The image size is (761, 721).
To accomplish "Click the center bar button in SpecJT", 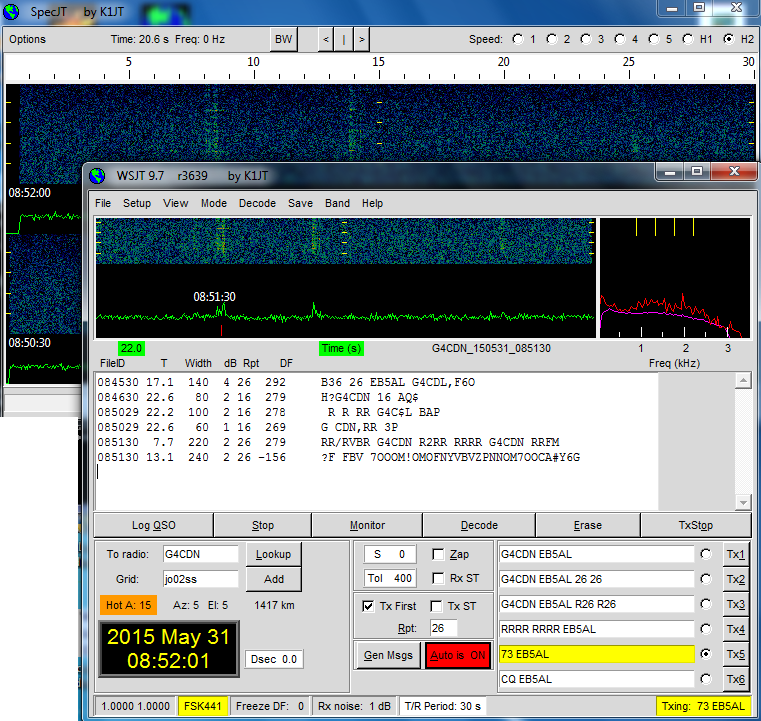I will coord(344,39).
